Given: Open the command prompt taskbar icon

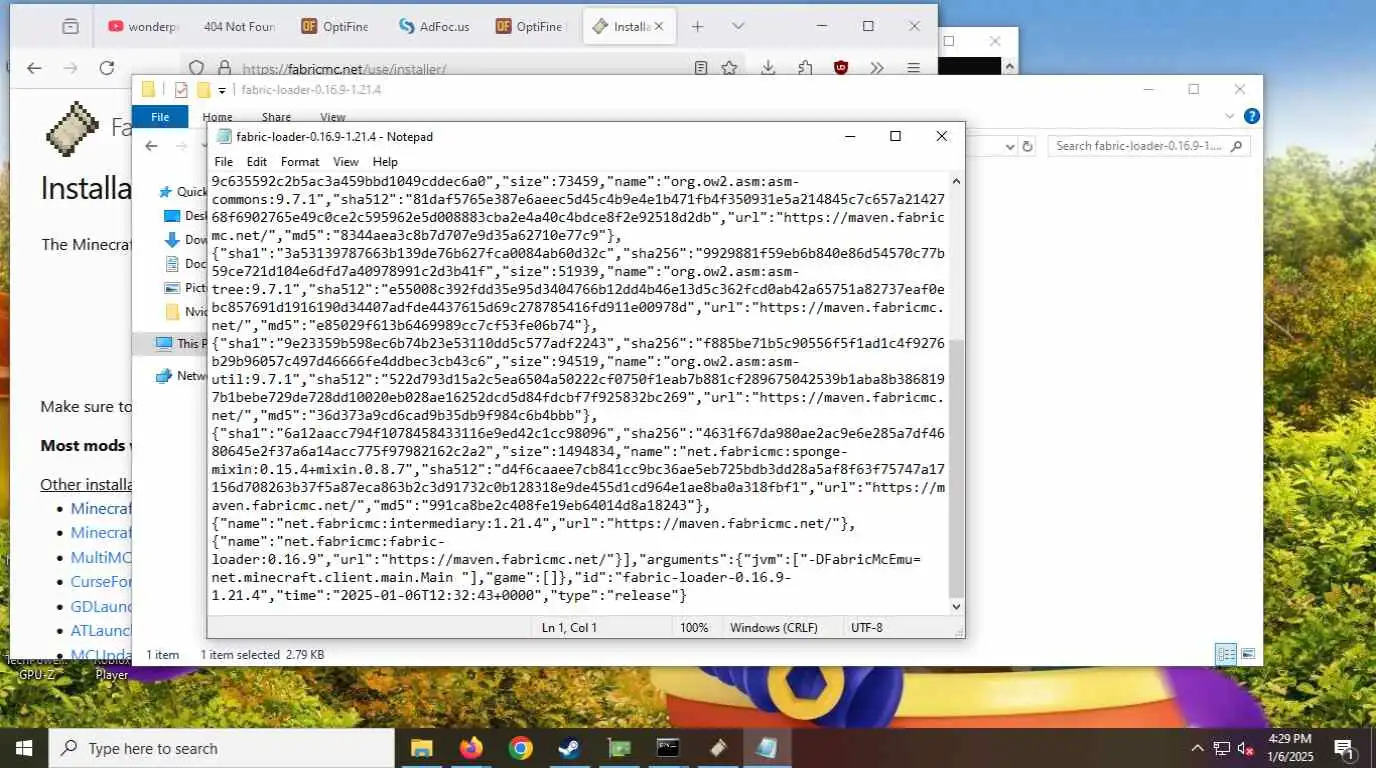Looking at the screenshot, I should (x=668, y=748).
